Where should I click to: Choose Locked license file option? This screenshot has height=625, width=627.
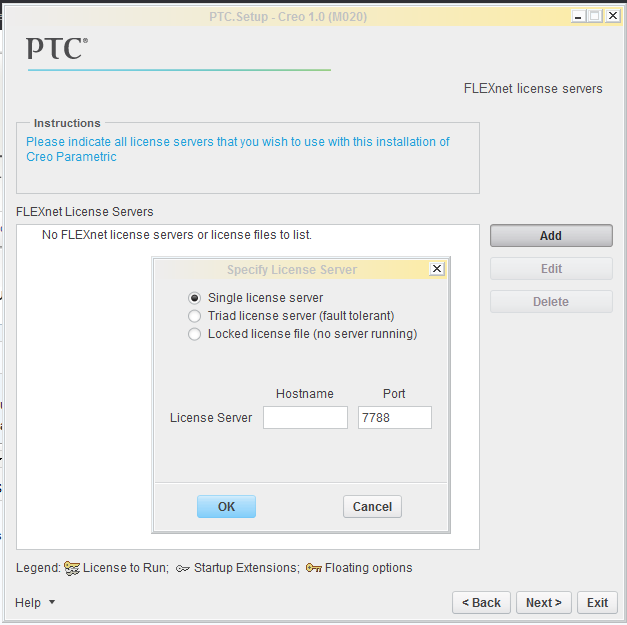pos(194,334)
